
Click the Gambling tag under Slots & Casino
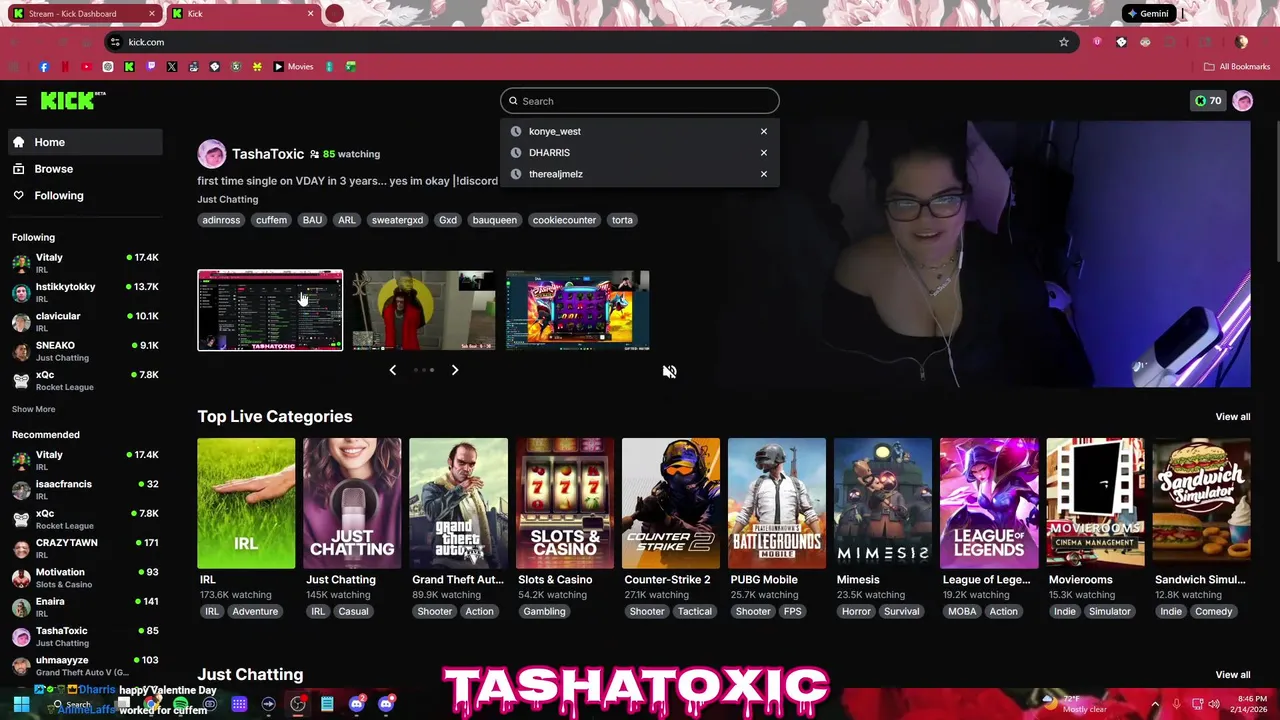point(544,612)
